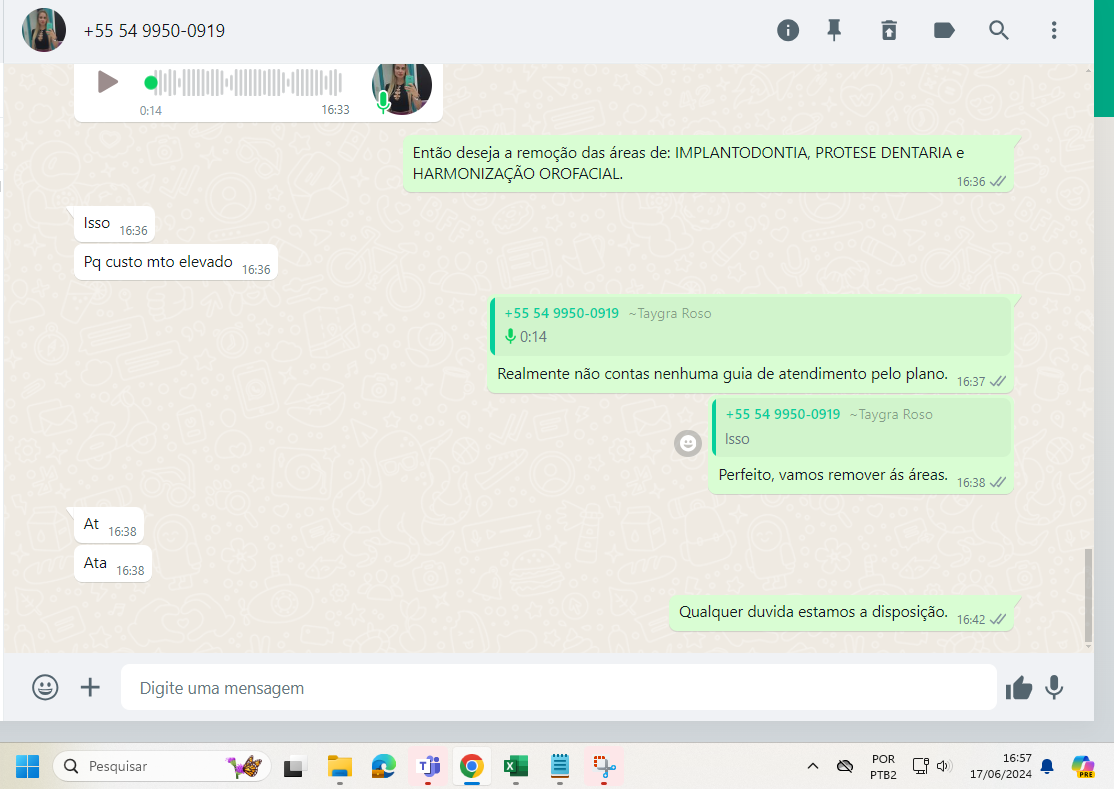Open File Explorer from taskbar
Image resolution: width=1114 pixels, height=789 pixels.
click(x=340, y=767)
